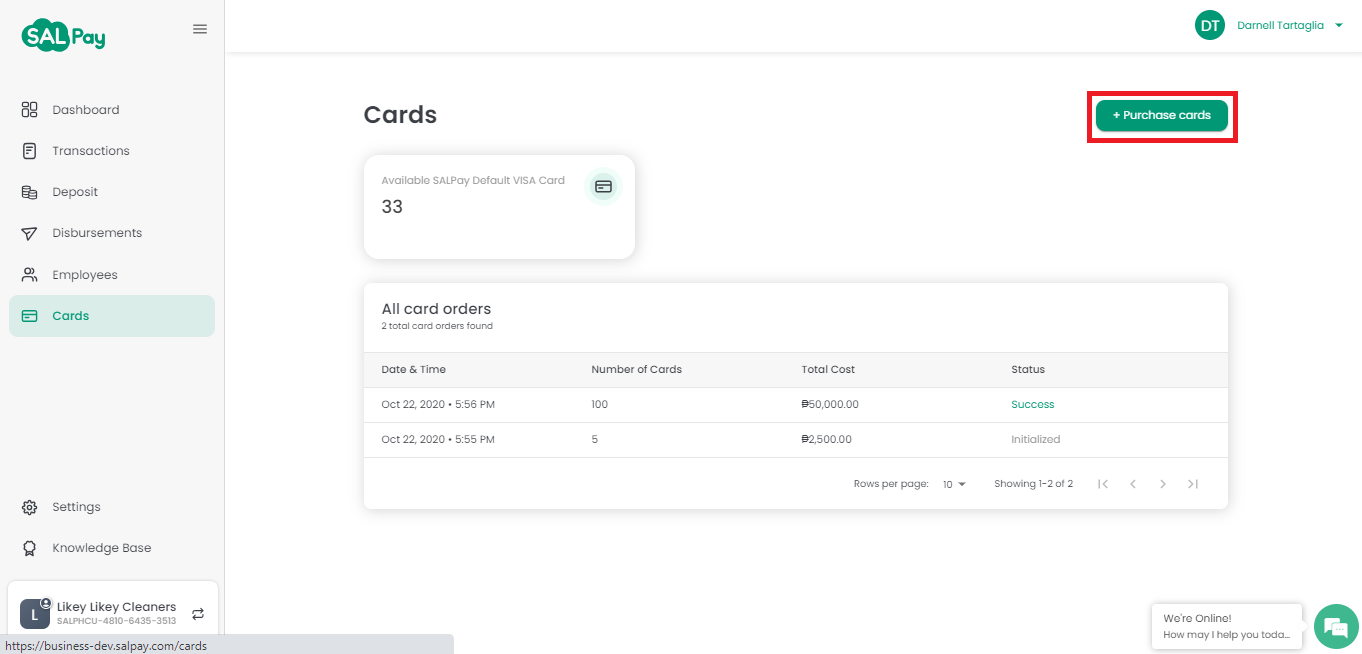Click the Settings gear icon

pyautogui.click(x=30, y=507)
